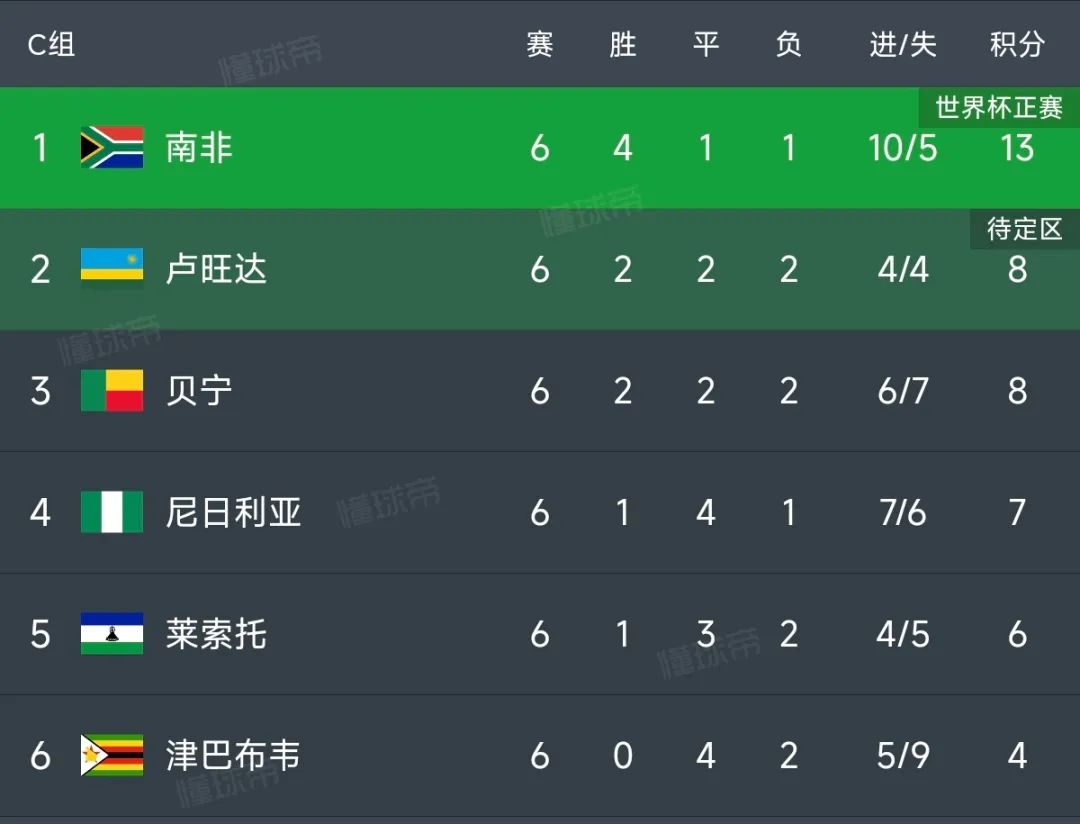Viewport: 1080px width, 824px height.
Task: Click the 积分 column header
Action: (x=1017, y=44)
